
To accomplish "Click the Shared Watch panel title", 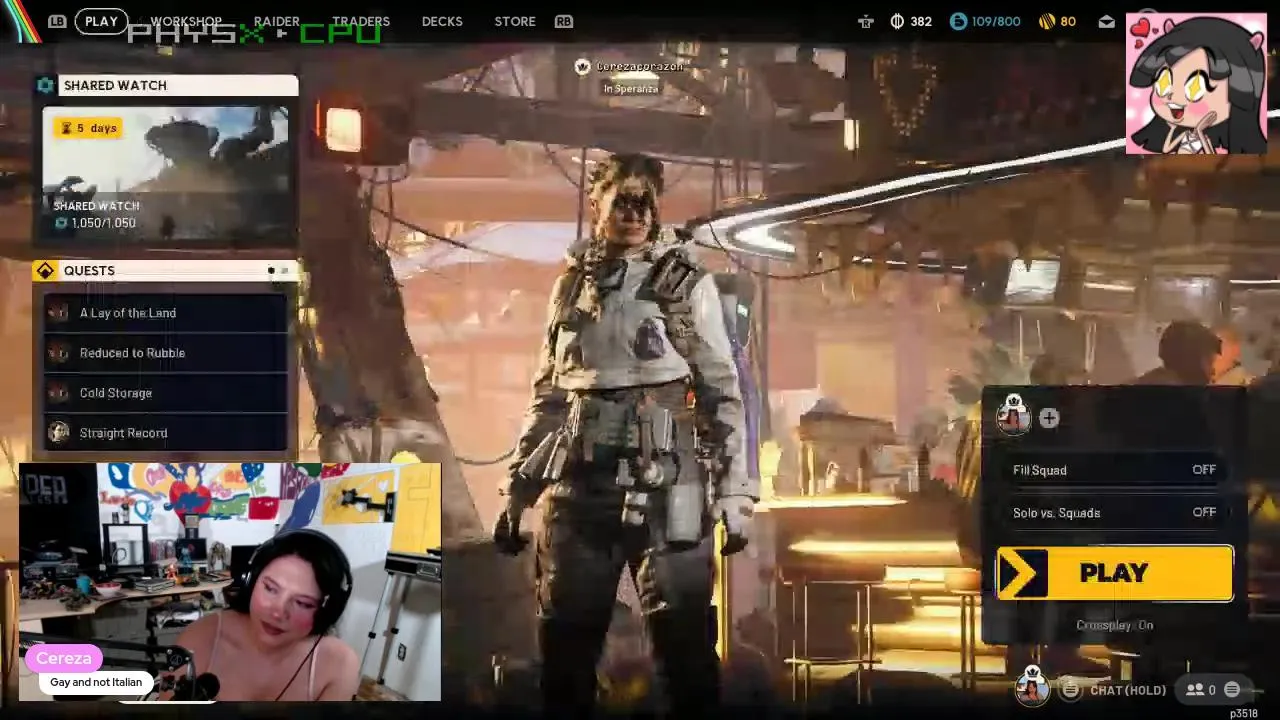I will tap(115, 85).
